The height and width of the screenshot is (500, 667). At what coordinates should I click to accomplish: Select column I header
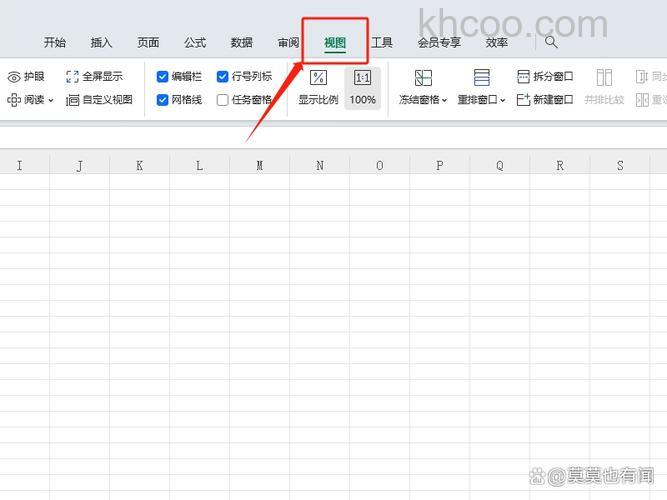20,165
